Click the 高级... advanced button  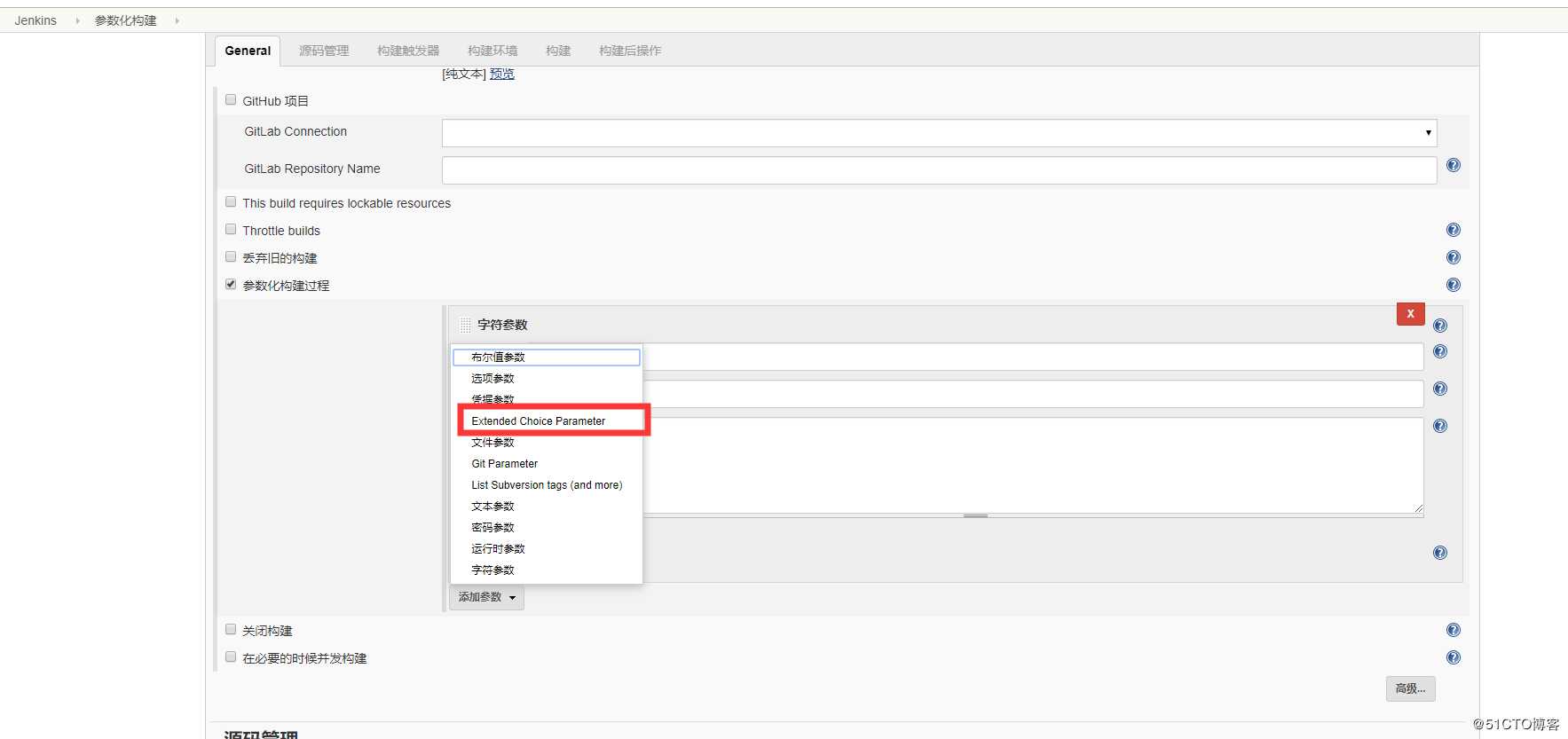(x=1410, y=688)
